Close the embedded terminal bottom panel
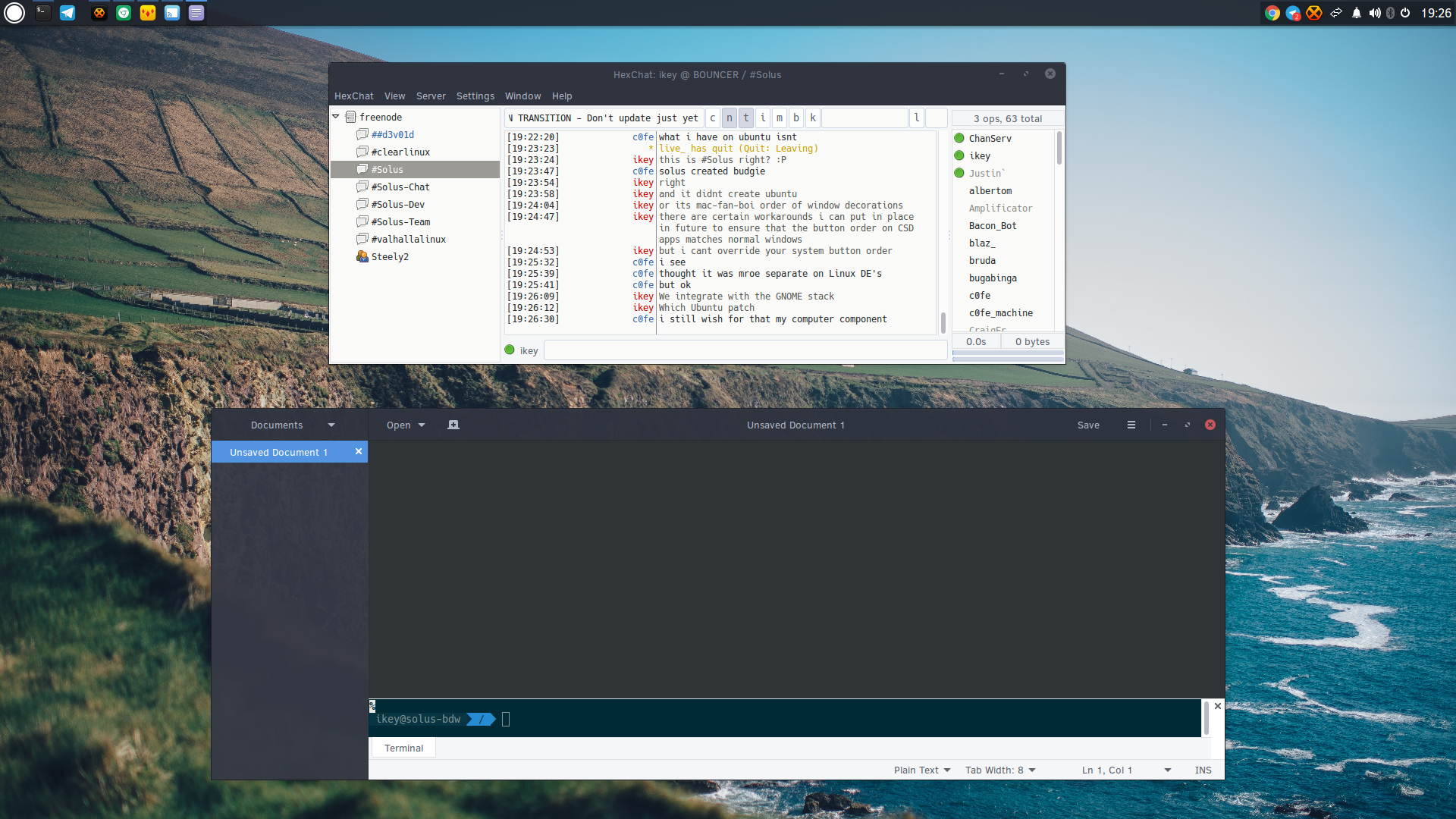Viewport: 1456px width, 819px height. (x=1218, y=706)
